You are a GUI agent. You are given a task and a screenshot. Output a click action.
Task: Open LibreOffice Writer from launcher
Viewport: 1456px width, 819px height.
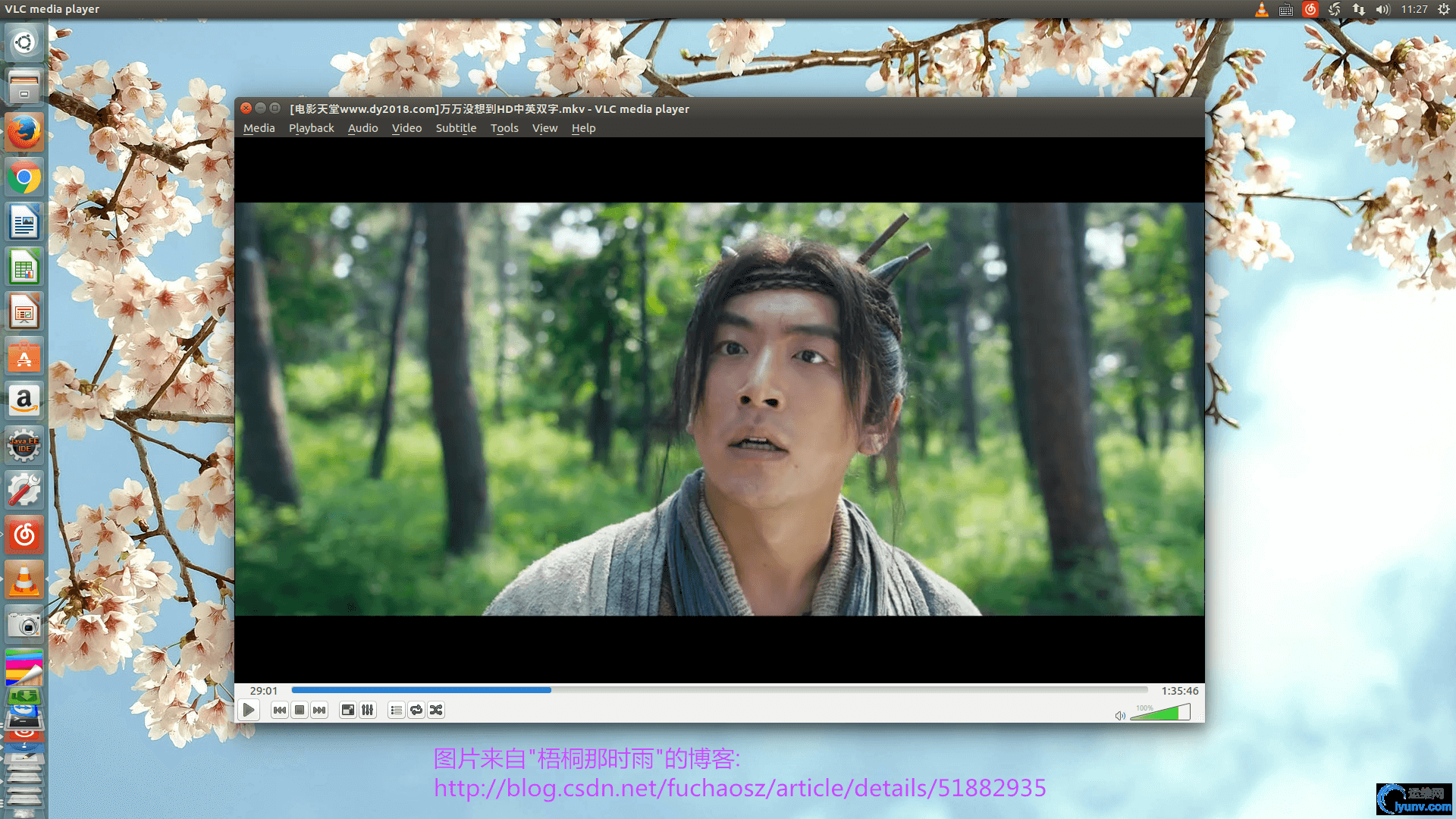click(x=24, y=222)
